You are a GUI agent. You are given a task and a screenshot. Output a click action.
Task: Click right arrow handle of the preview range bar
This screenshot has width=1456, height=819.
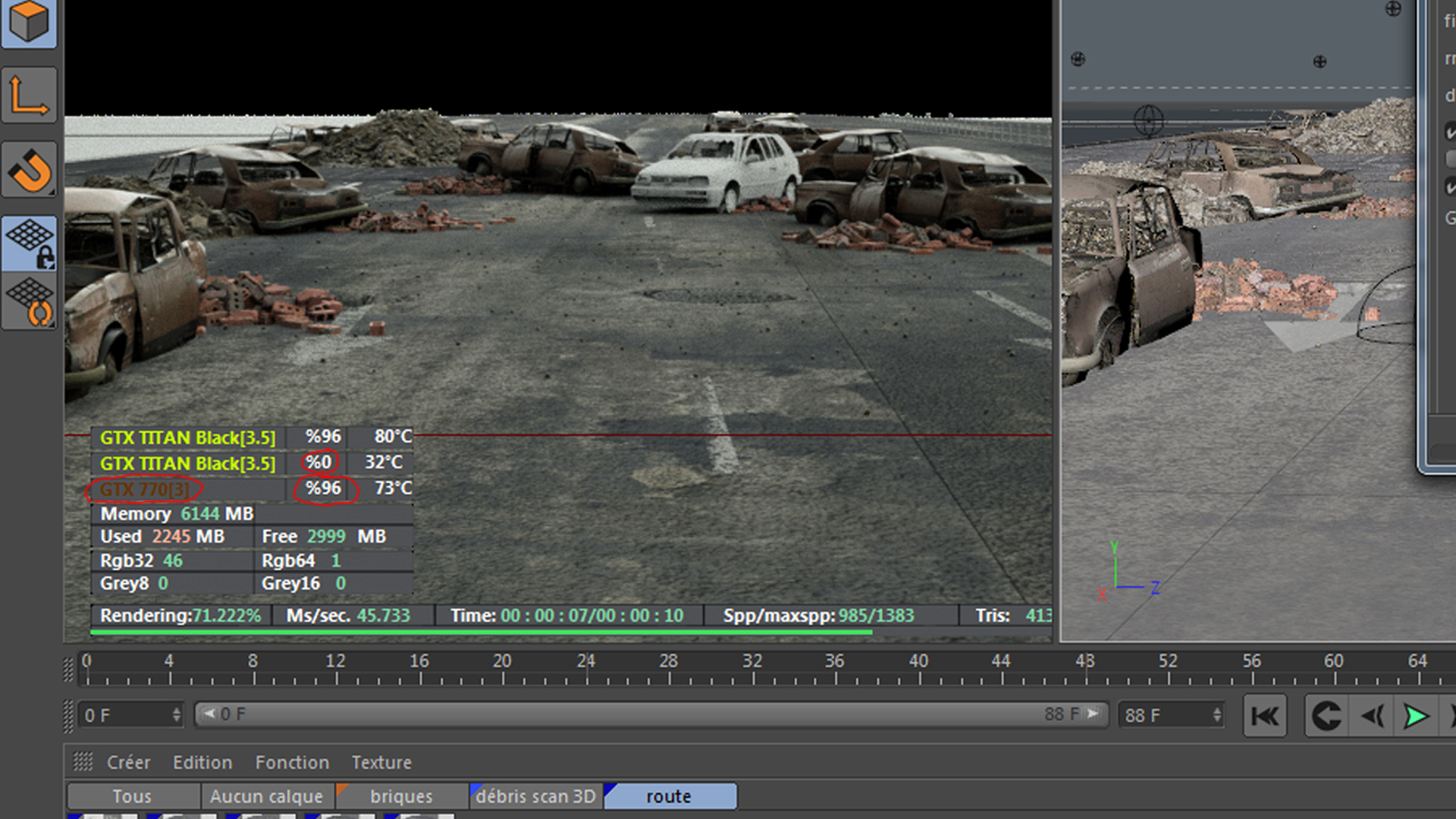(1093, 714)
